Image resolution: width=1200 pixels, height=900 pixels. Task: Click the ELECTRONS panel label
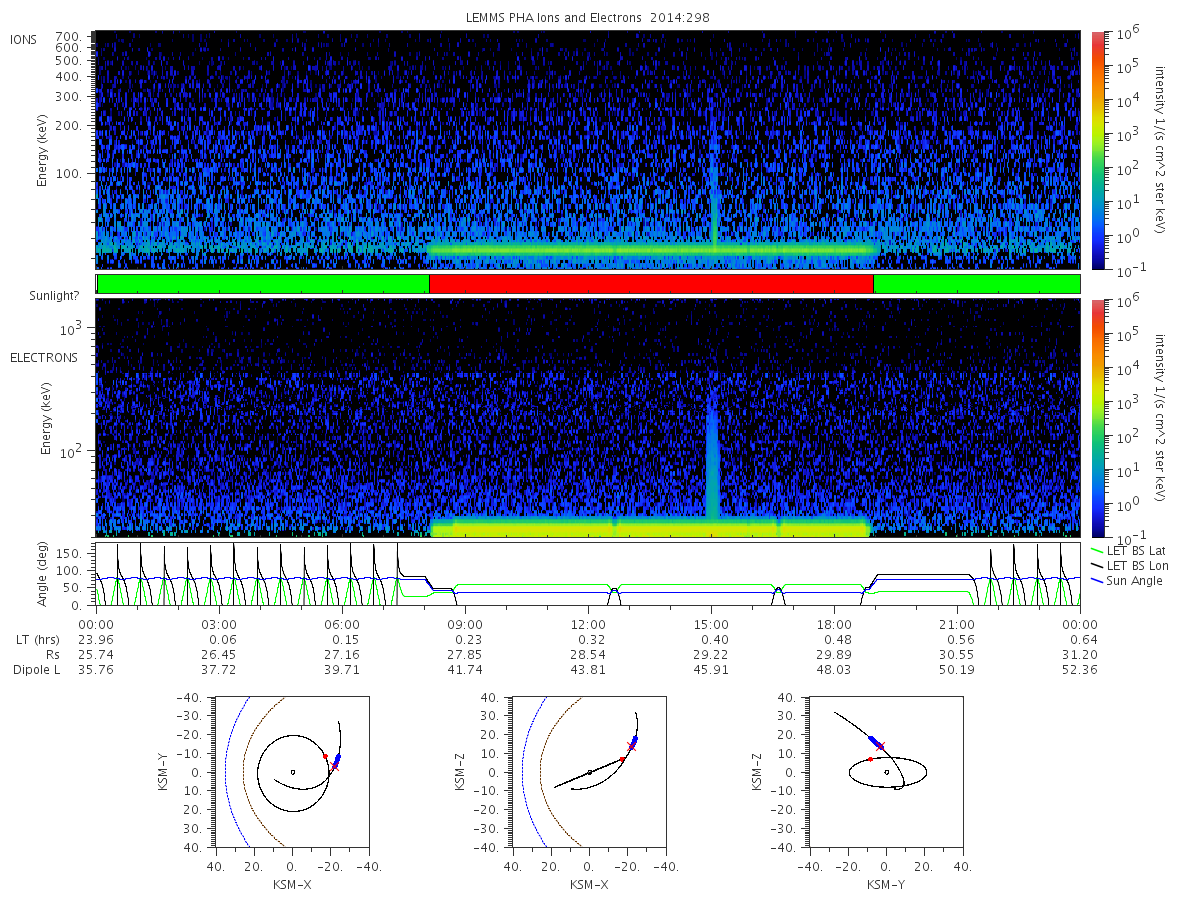click(x=43, y=357)
